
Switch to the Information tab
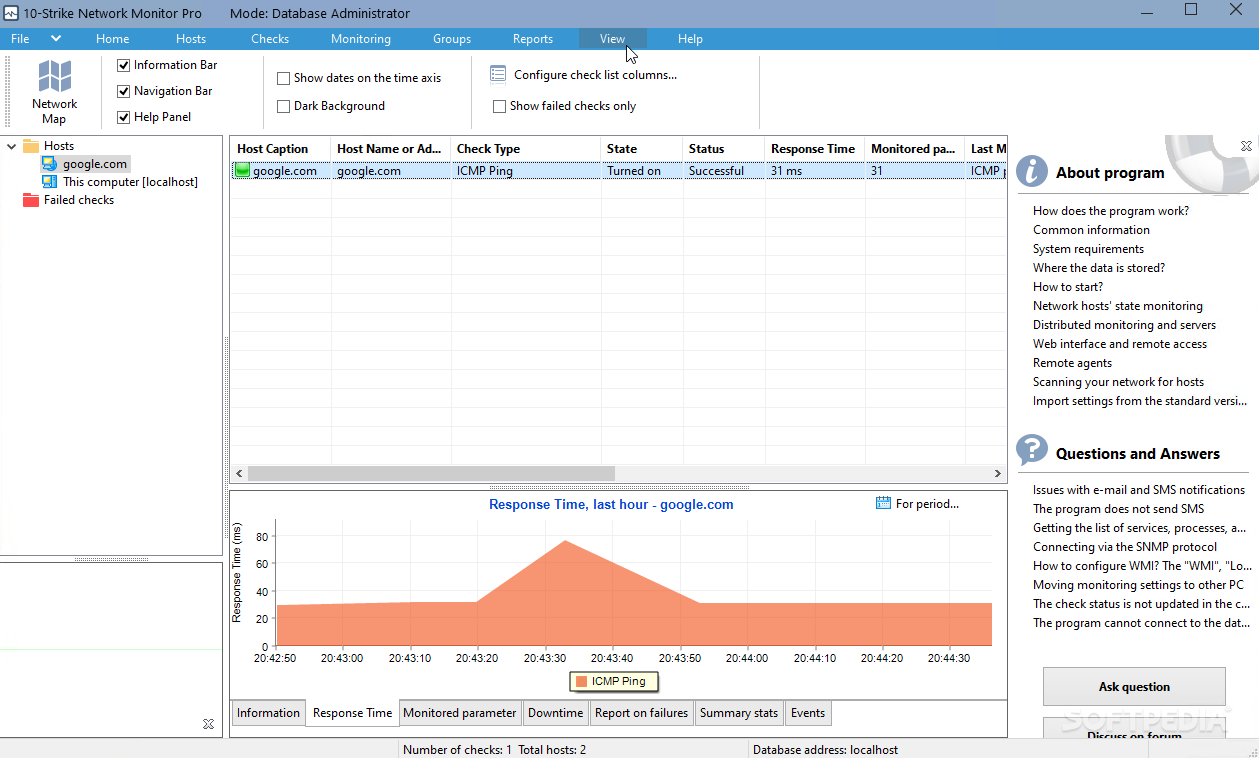(x=268, y=713)
